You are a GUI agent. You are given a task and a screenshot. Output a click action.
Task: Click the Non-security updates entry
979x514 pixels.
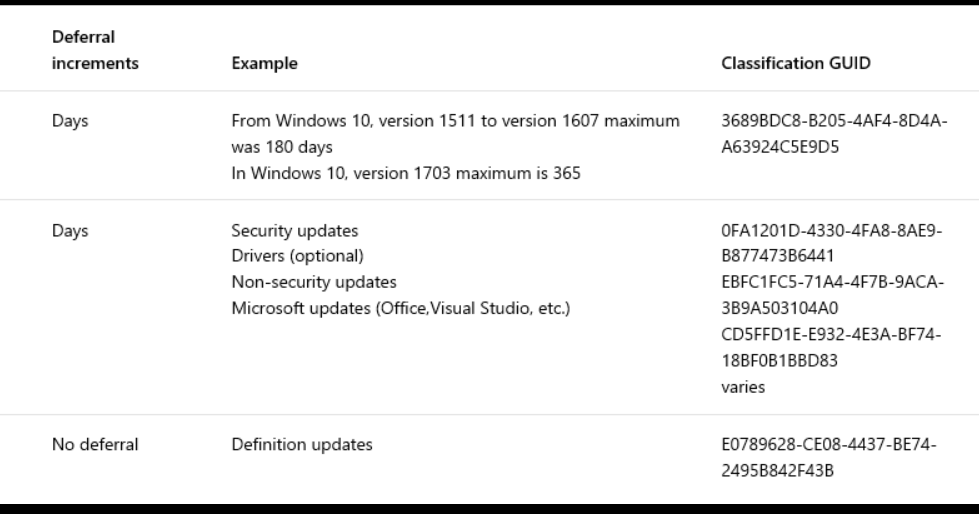pyautogui.click(x=314, y=282)
